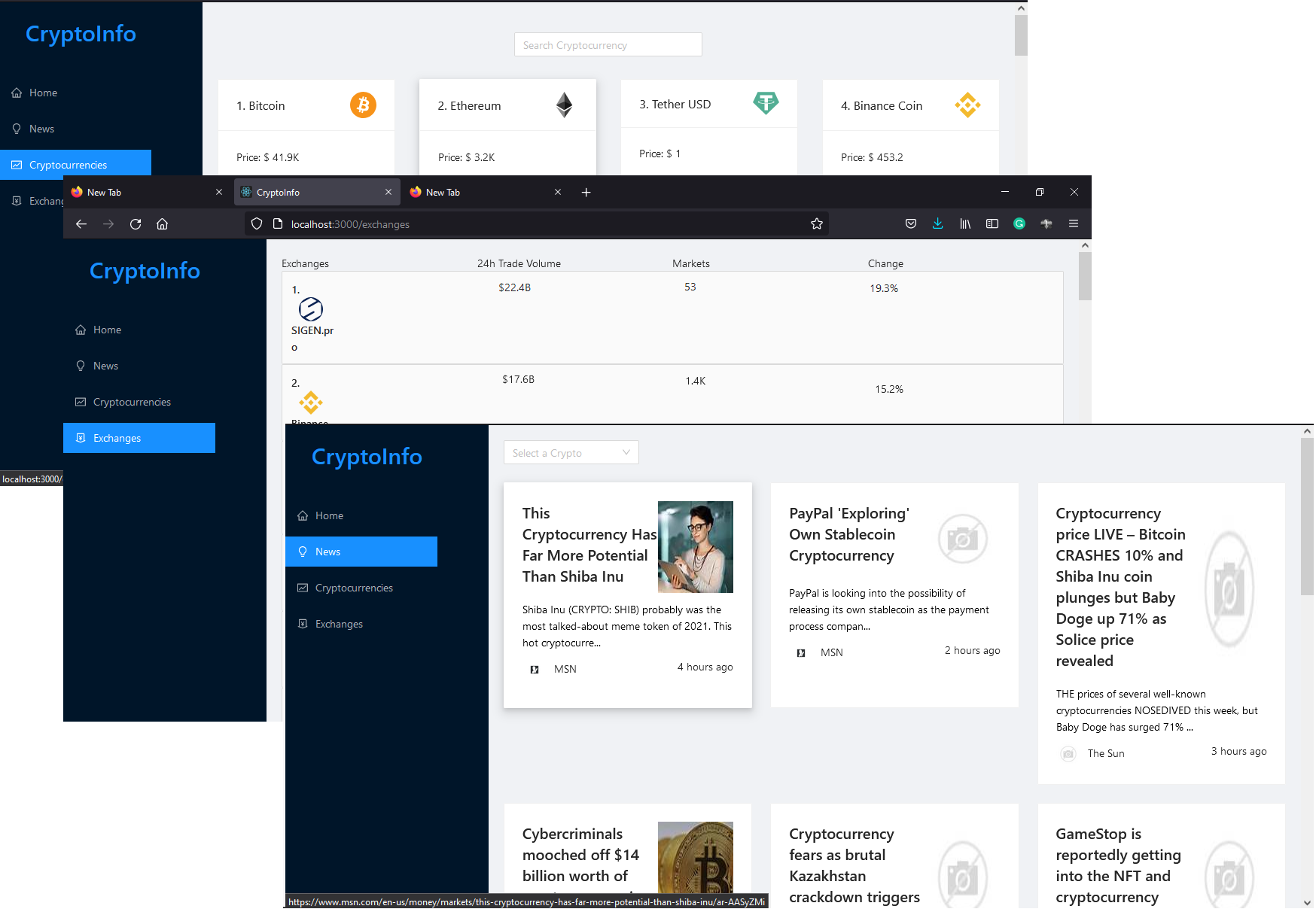Viewport: 1316px width, 915px height.
Task: Open Pocket save icon in Firefox toolbar
Action: [x=911, y=223]
